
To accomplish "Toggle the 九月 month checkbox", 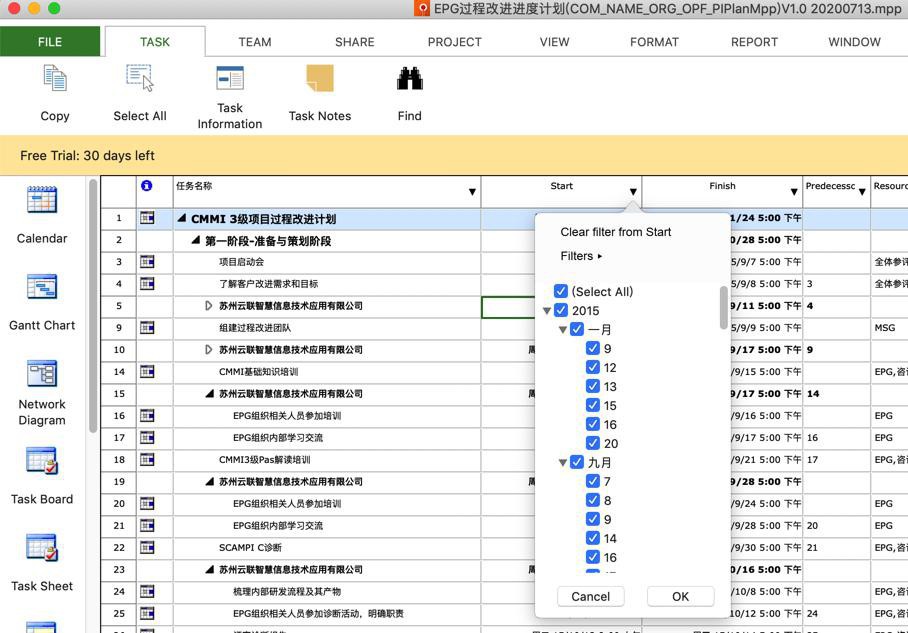I will tap(577, 462).
